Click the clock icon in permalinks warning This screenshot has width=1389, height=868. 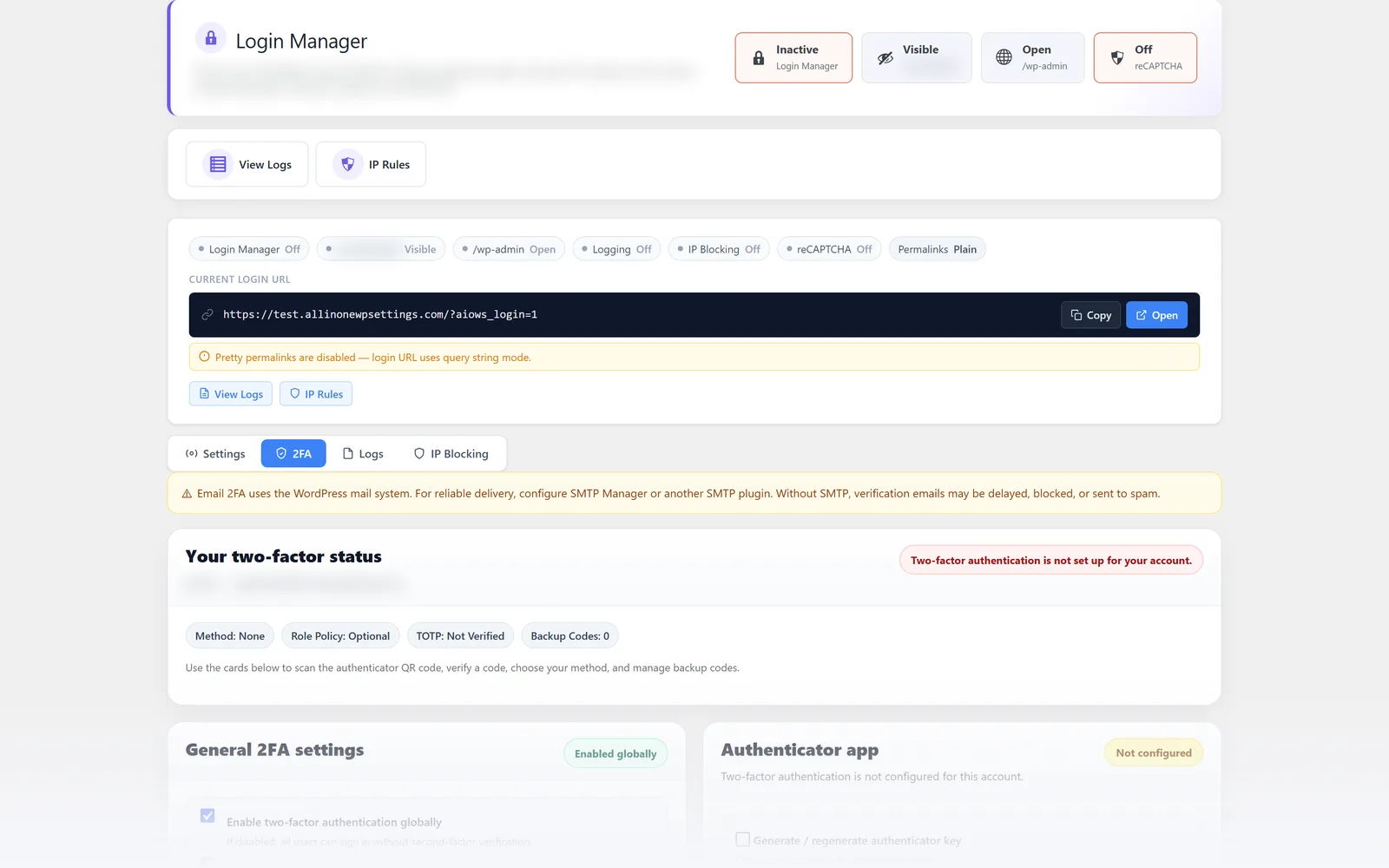click(x=205, y=357)
